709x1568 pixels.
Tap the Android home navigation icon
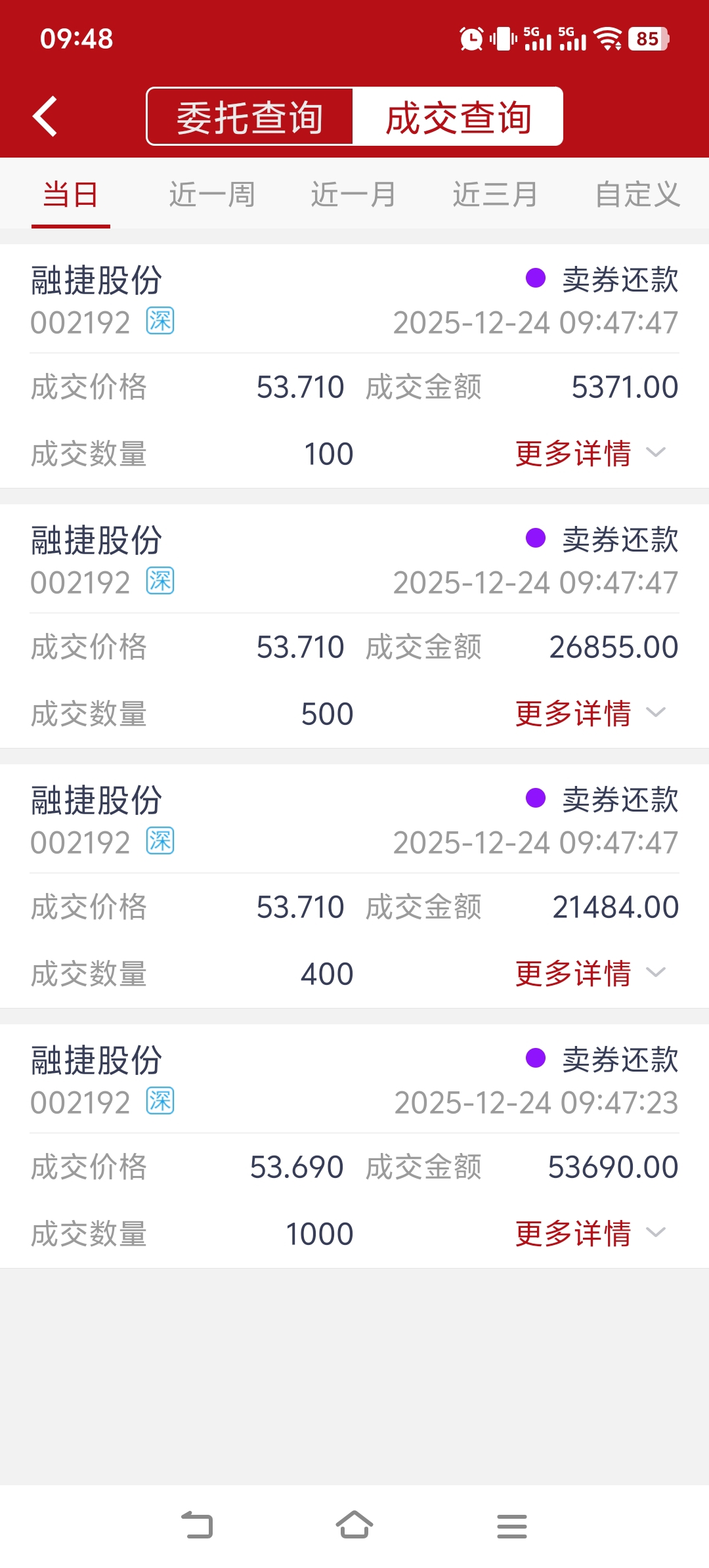coord(354,1525)
